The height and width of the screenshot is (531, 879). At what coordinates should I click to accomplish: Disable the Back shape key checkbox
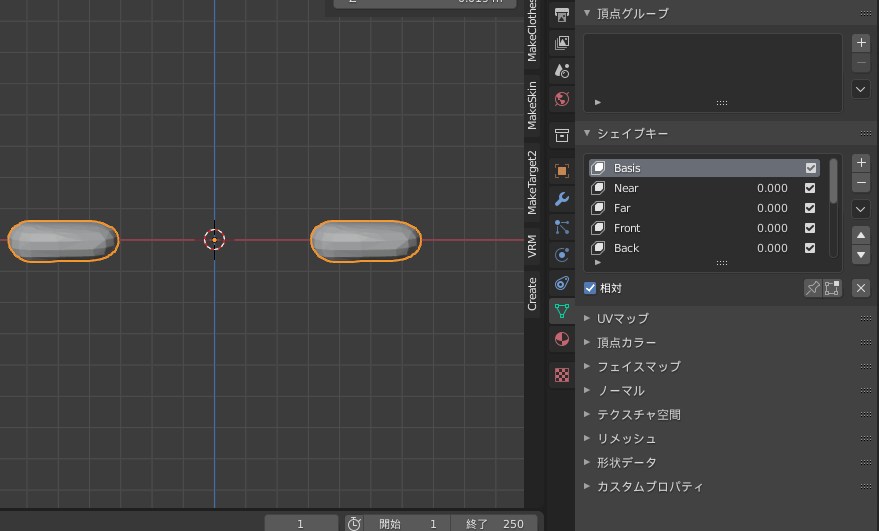click(810, 248)
